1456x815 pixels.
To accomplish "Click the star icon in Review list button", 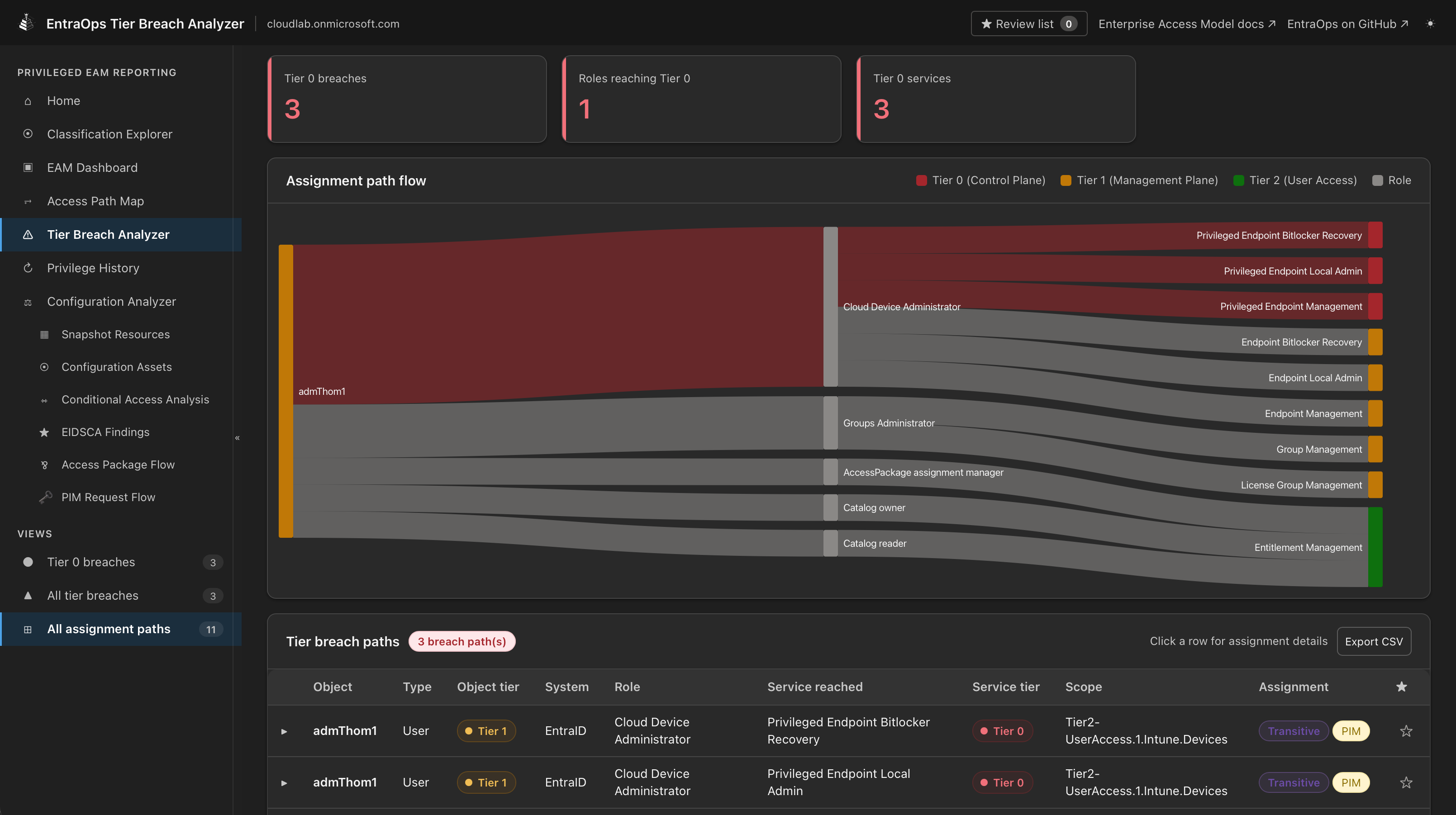I will (986, 24).
